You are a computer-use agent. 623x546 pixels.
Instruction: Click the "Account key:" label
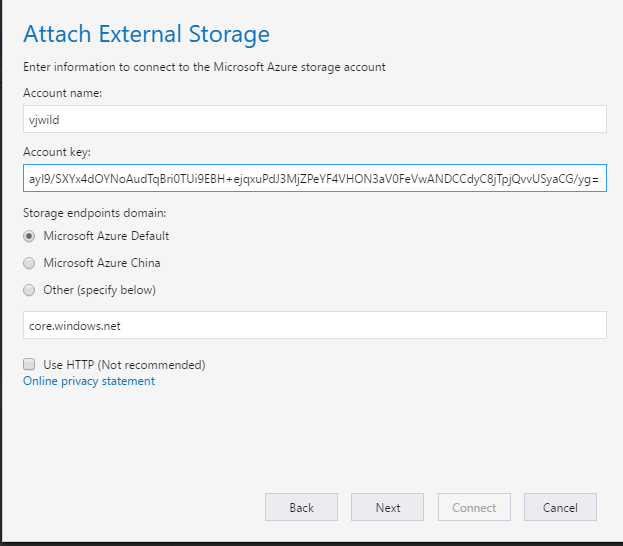pyautogui.click(x=56, y=152)
